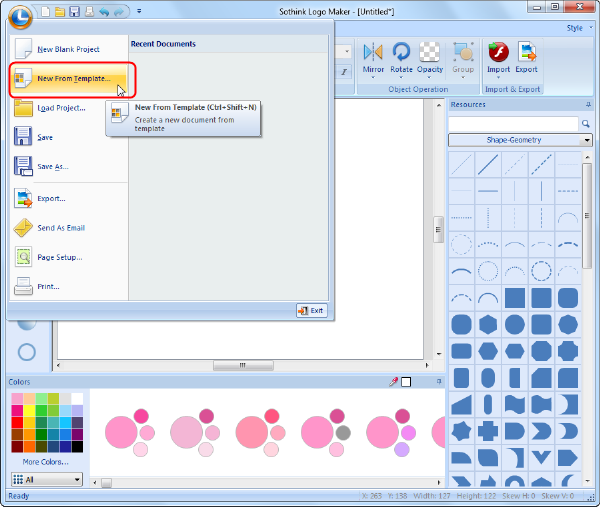Click the floppy Save icon in quick access toolbar
Viewport: 600px width, 507px height.
pyautogui.click(x=74, y=11)
